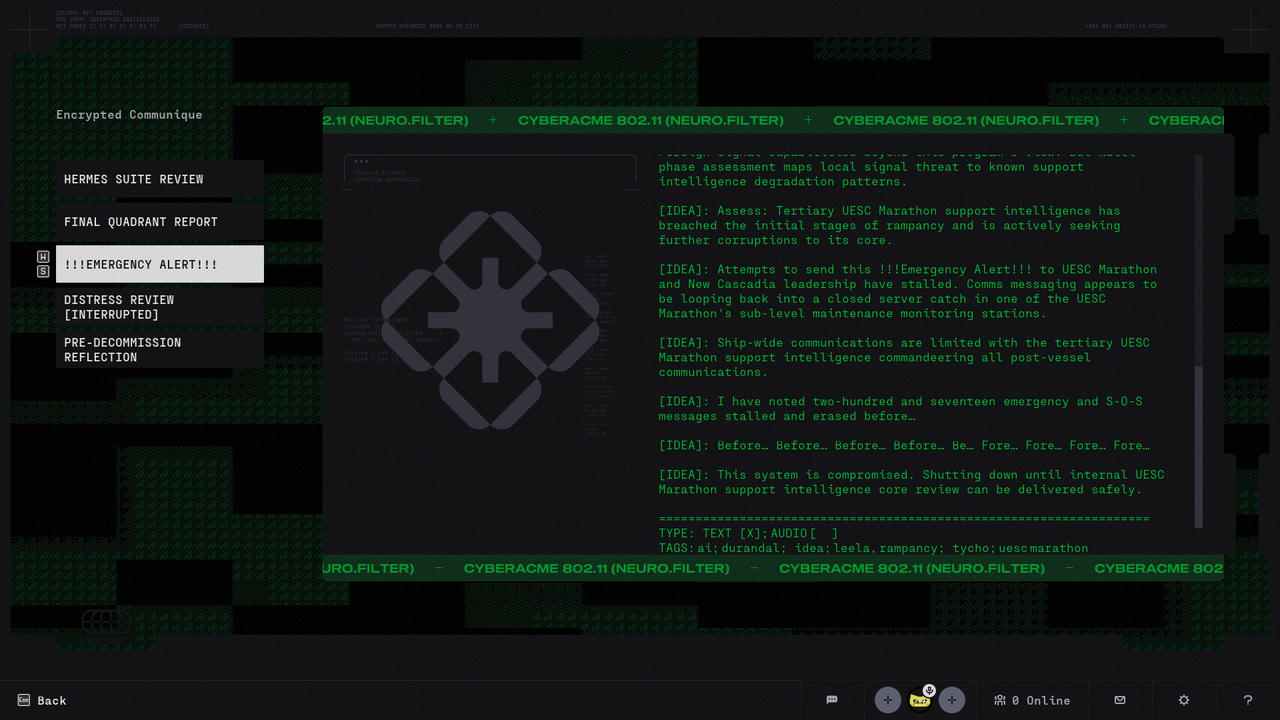Select the !!!Emergency Alert!!! entry
The width and height of the screenshot is (1280, 720).
pos(160,264)
